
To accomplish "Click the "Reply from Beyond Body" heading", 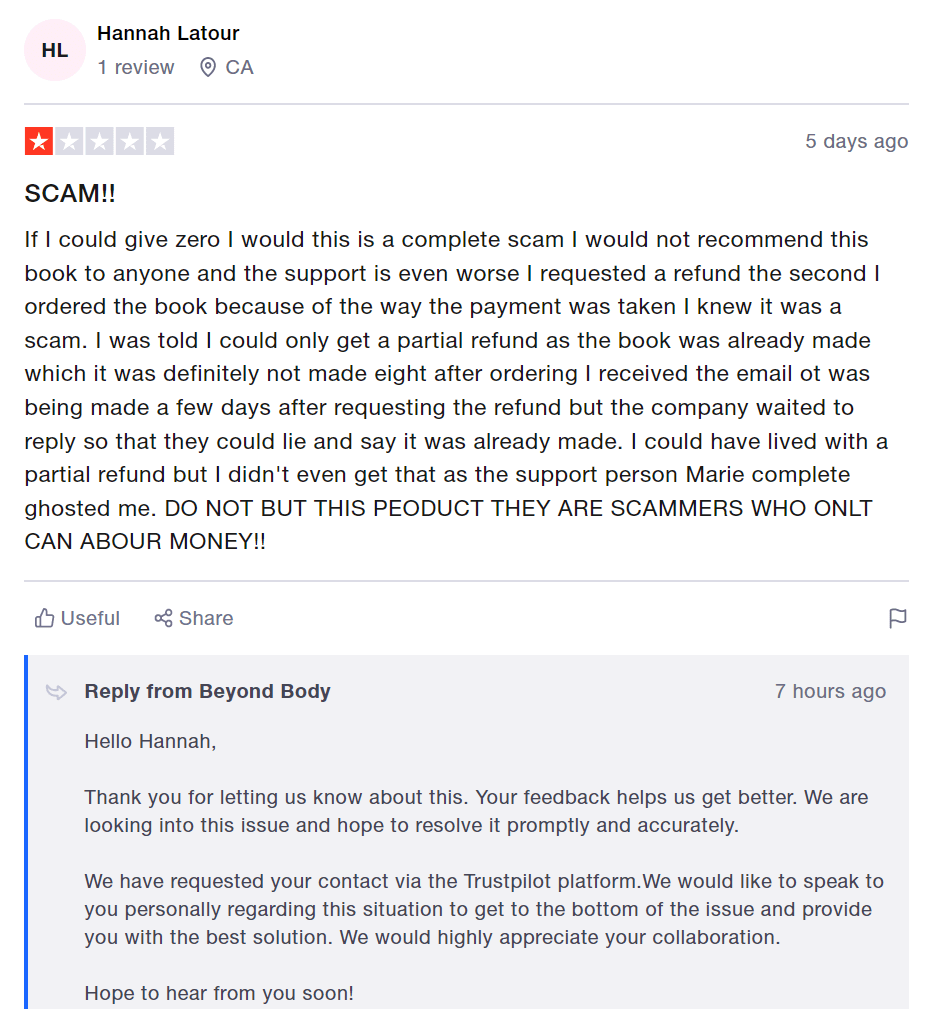I will click(207, 691).
